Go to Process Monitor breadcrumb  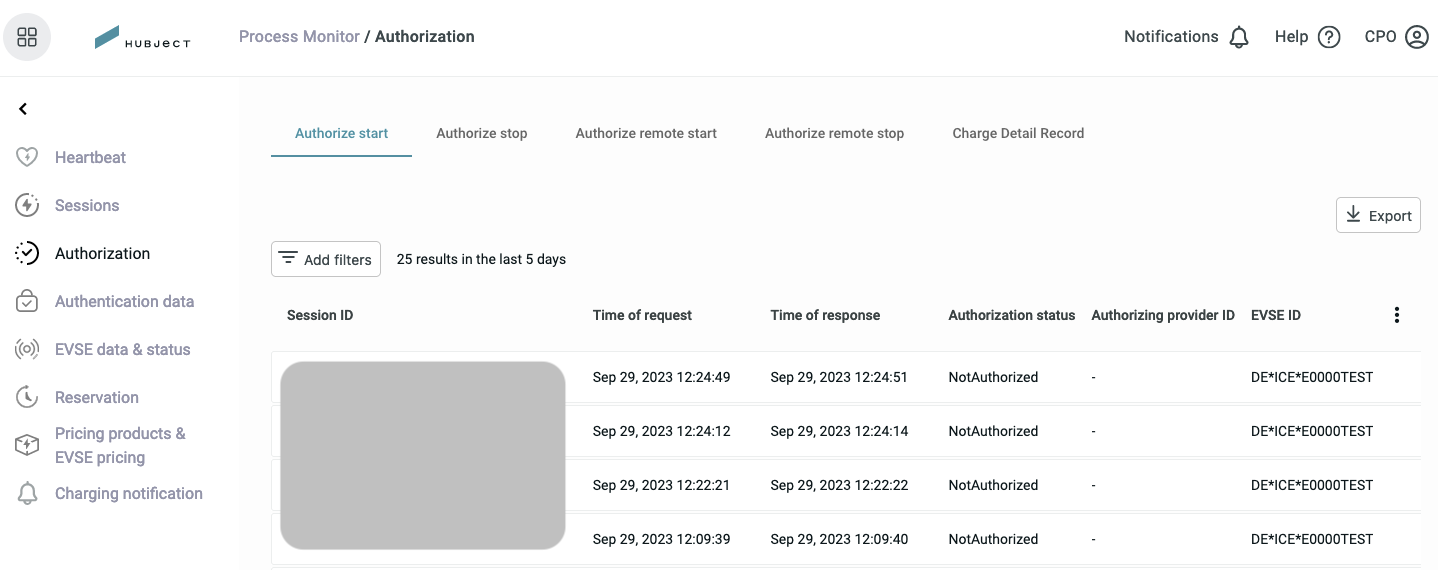tap(299, 36)
